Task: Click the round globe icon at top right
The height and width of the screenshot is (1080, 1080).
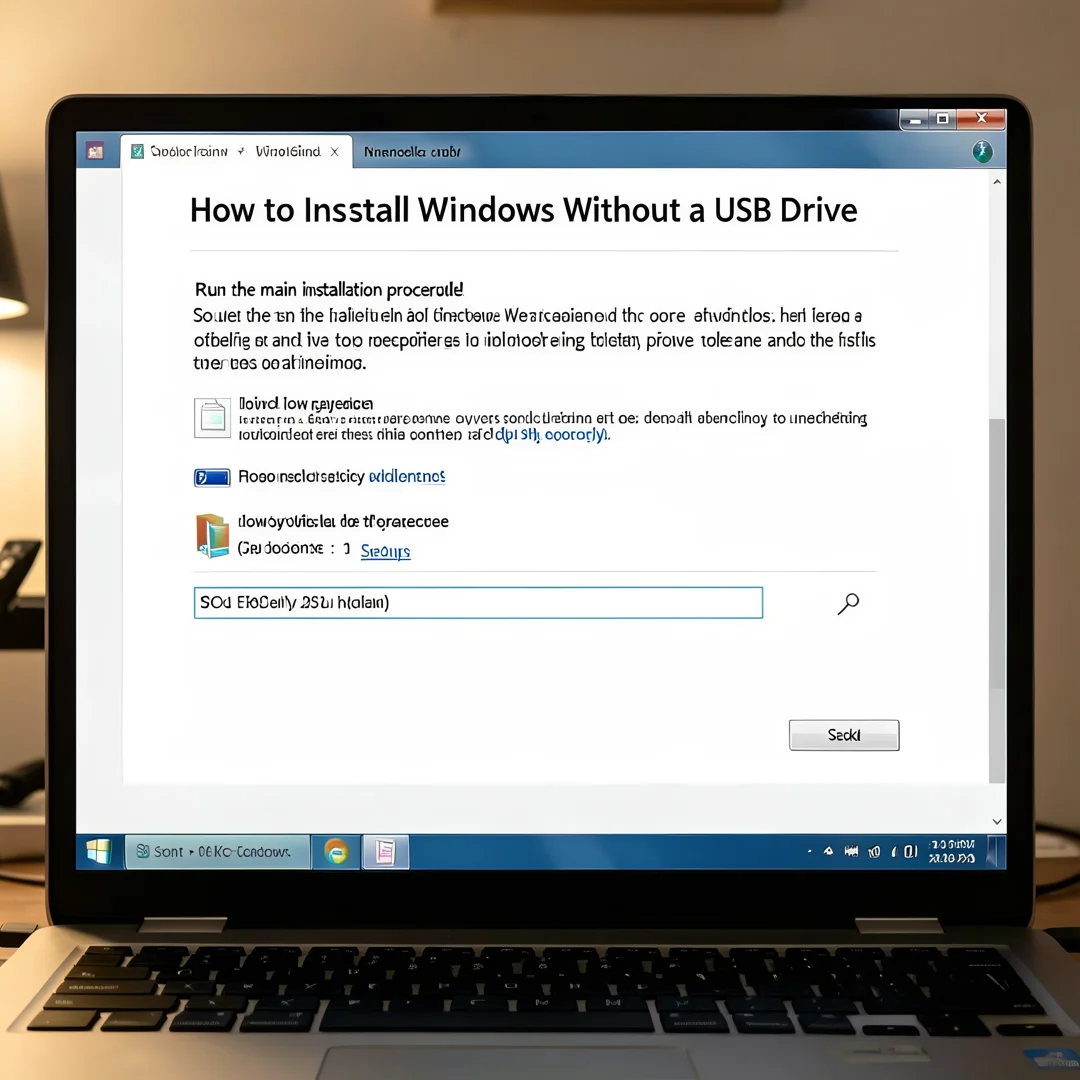Action: pos(982,151)
